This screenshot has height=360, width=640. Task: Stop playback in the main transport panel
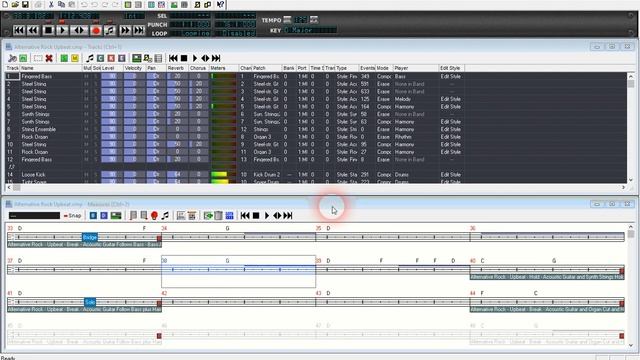(x=48, y=30)
